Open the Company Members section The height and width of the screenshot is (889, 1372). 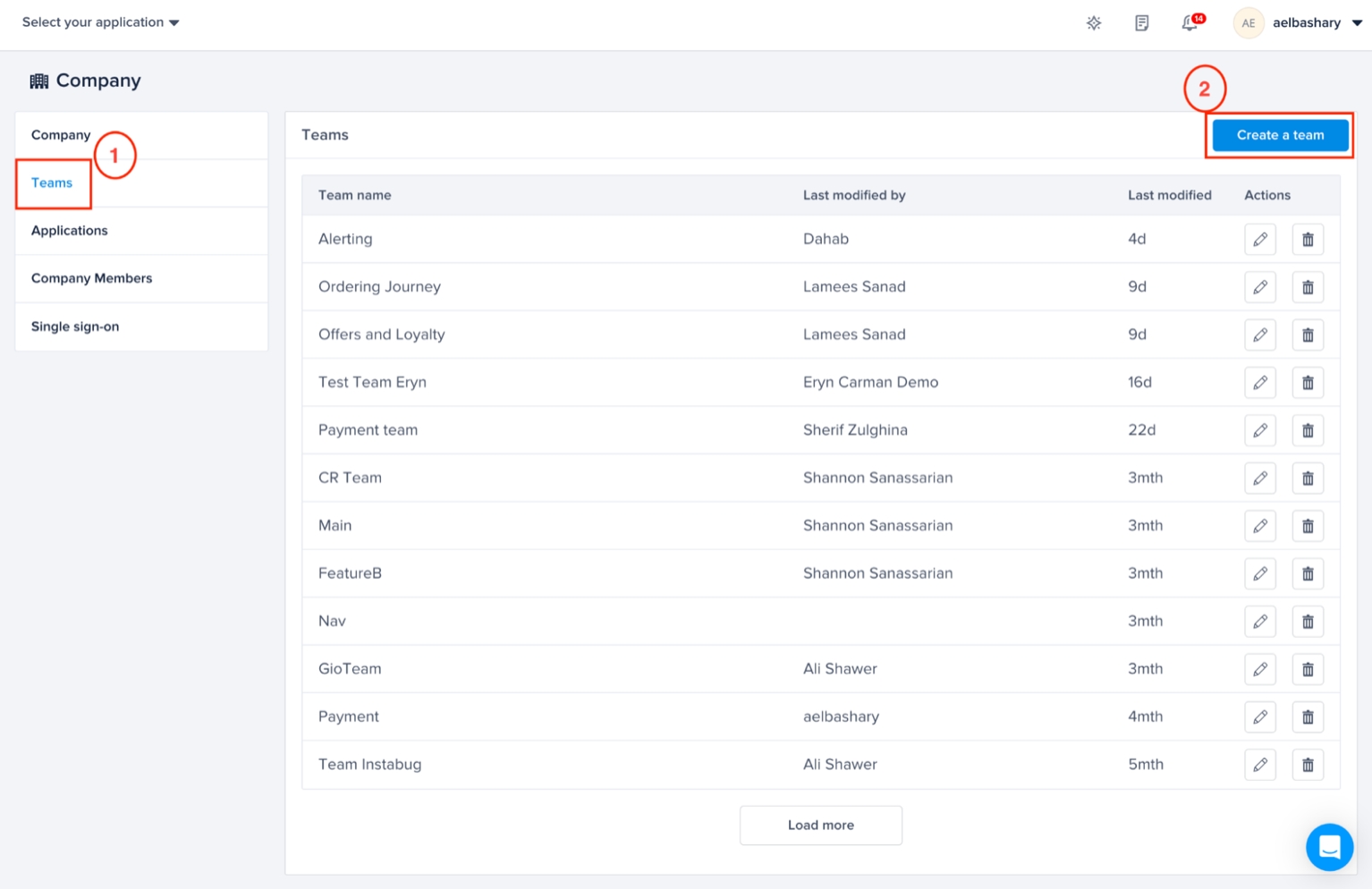[x=91, y=278]
